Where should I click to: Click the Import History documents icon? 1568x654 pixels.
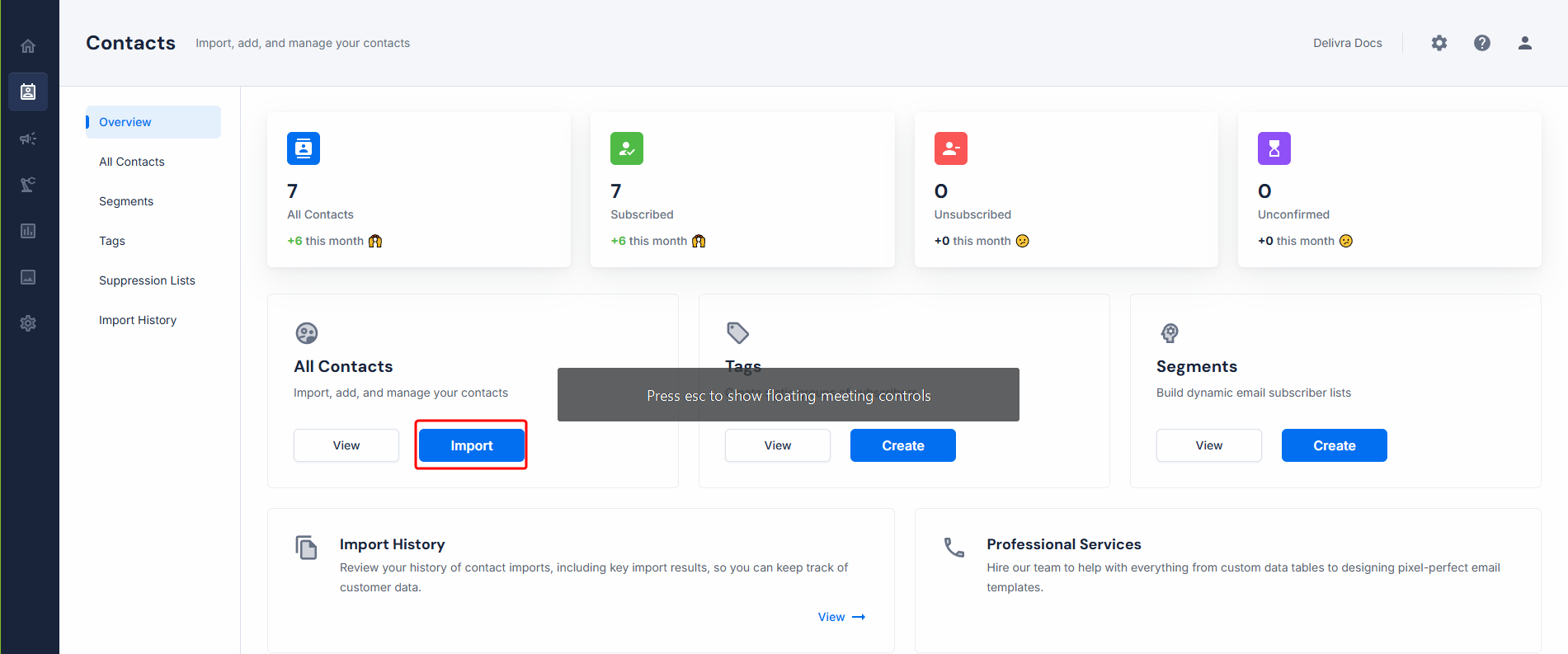click(x=306, y=548)
